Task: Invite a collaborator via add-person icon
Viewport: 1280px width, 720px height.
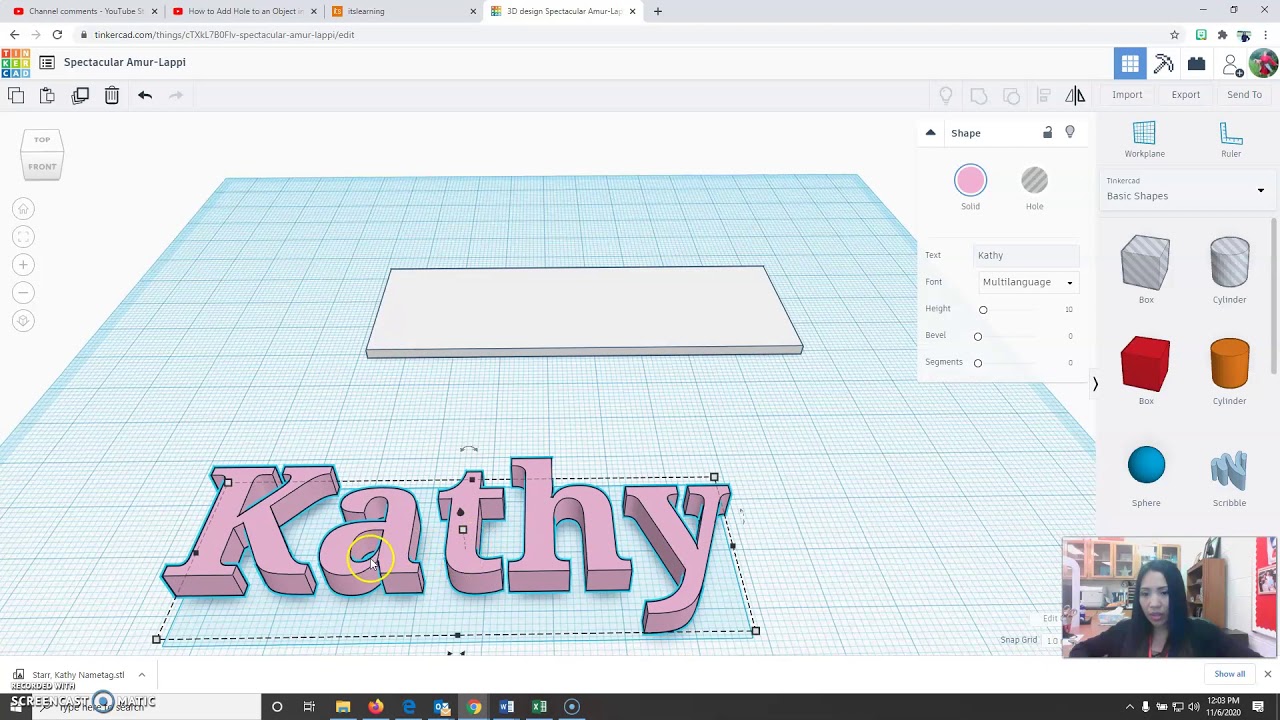Action: point(1232,65)
